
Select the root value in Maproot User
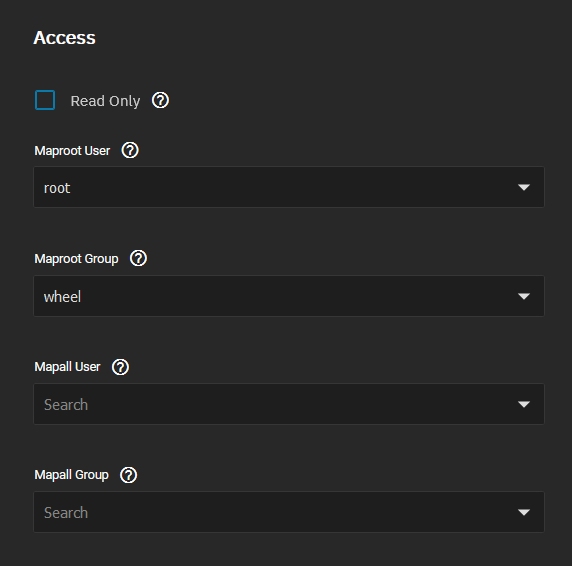click(57, 188)
